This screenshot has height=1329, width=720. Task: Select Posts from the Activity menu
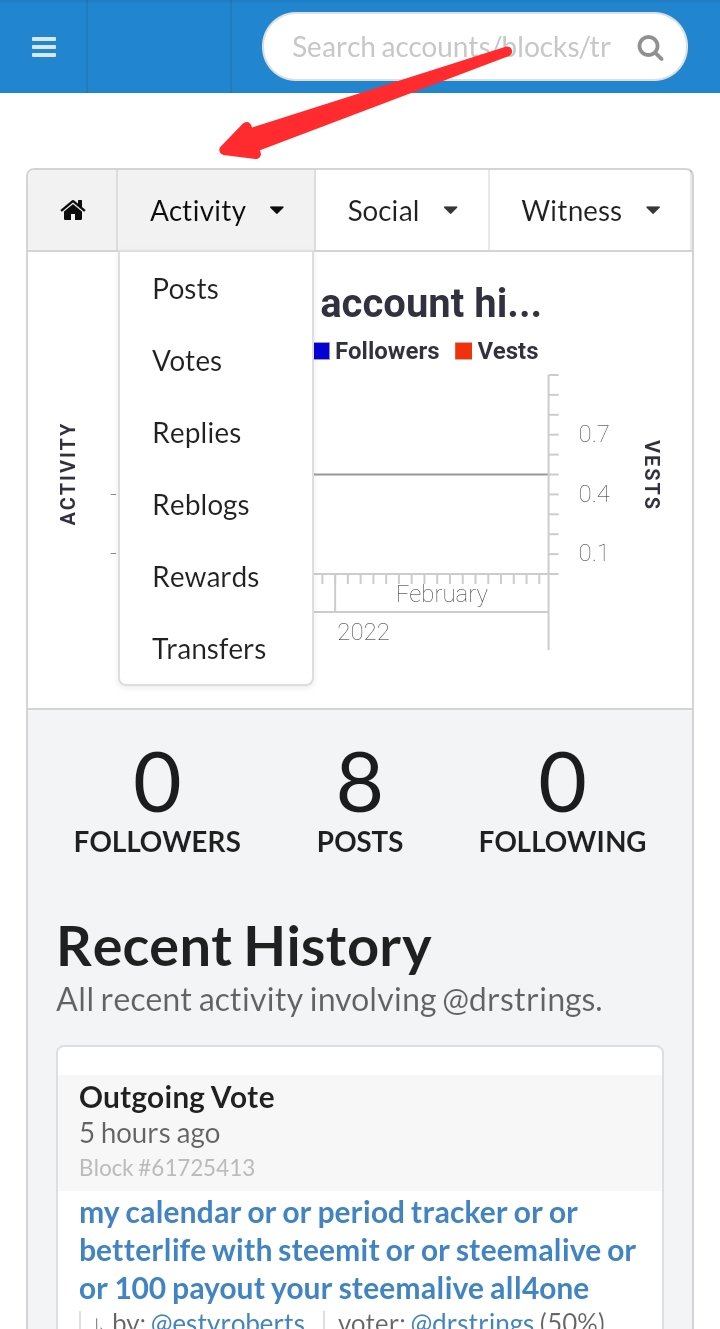point(185,289)
